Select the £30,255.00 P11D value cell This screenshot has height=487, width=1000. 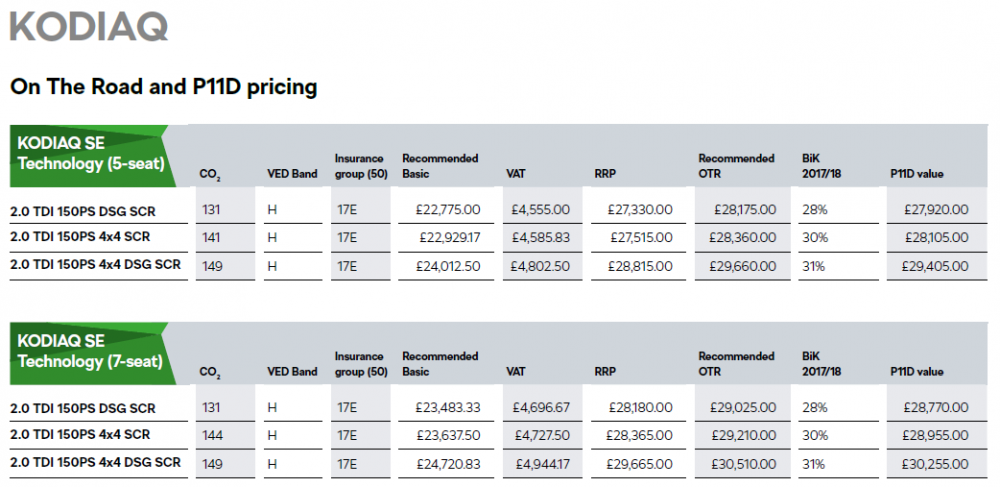[935, 464]
